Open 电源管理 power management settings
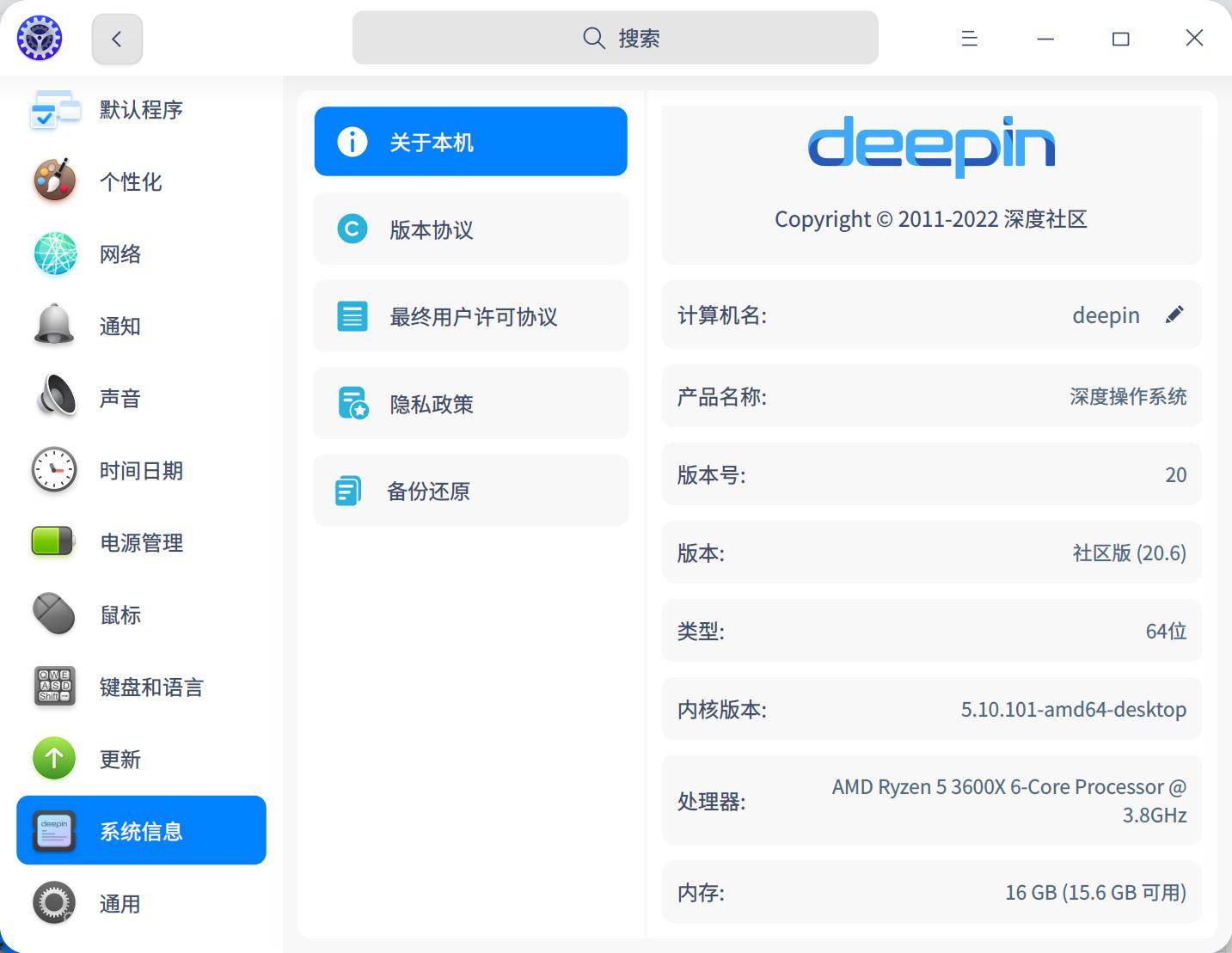This screenshot has width=1232, height=953. [53, 542]
